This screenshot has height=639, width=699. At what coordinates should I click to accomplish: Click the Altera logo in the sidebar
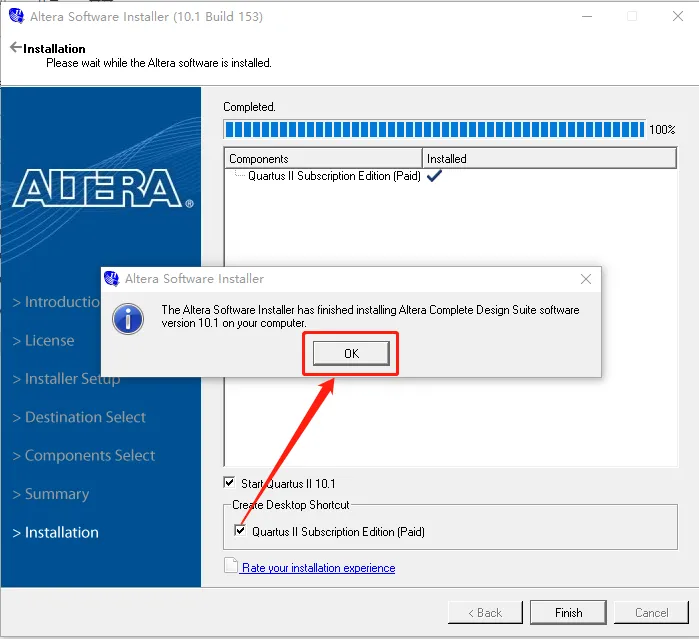pyautogui.click(x=103, y=188)
